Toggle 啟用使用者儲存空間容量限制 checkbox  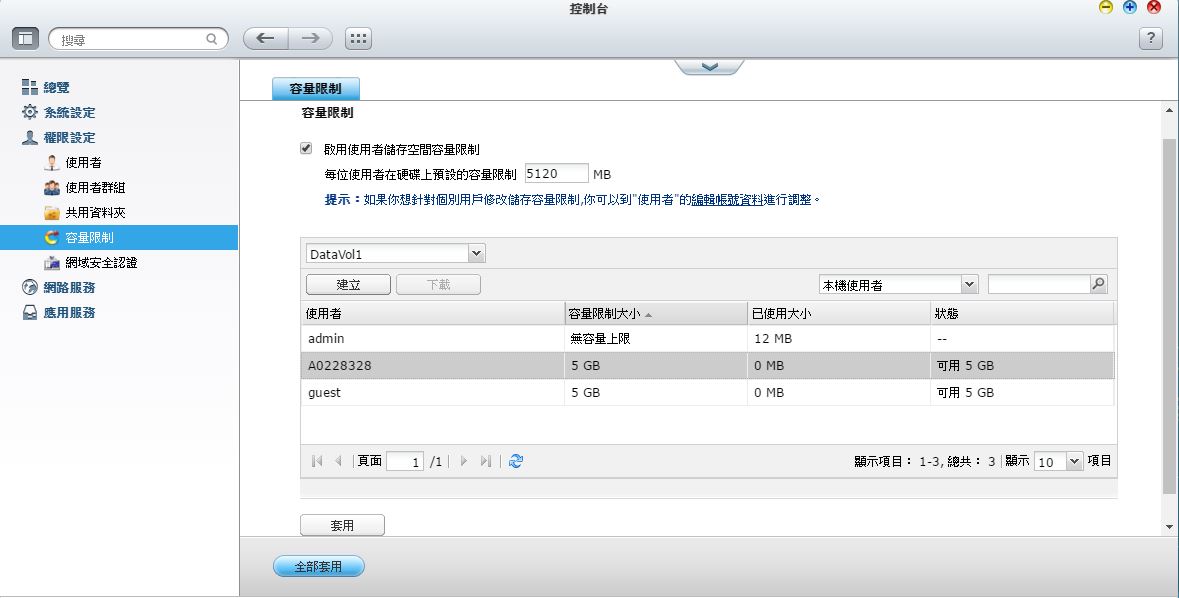[x=306, y=149]
